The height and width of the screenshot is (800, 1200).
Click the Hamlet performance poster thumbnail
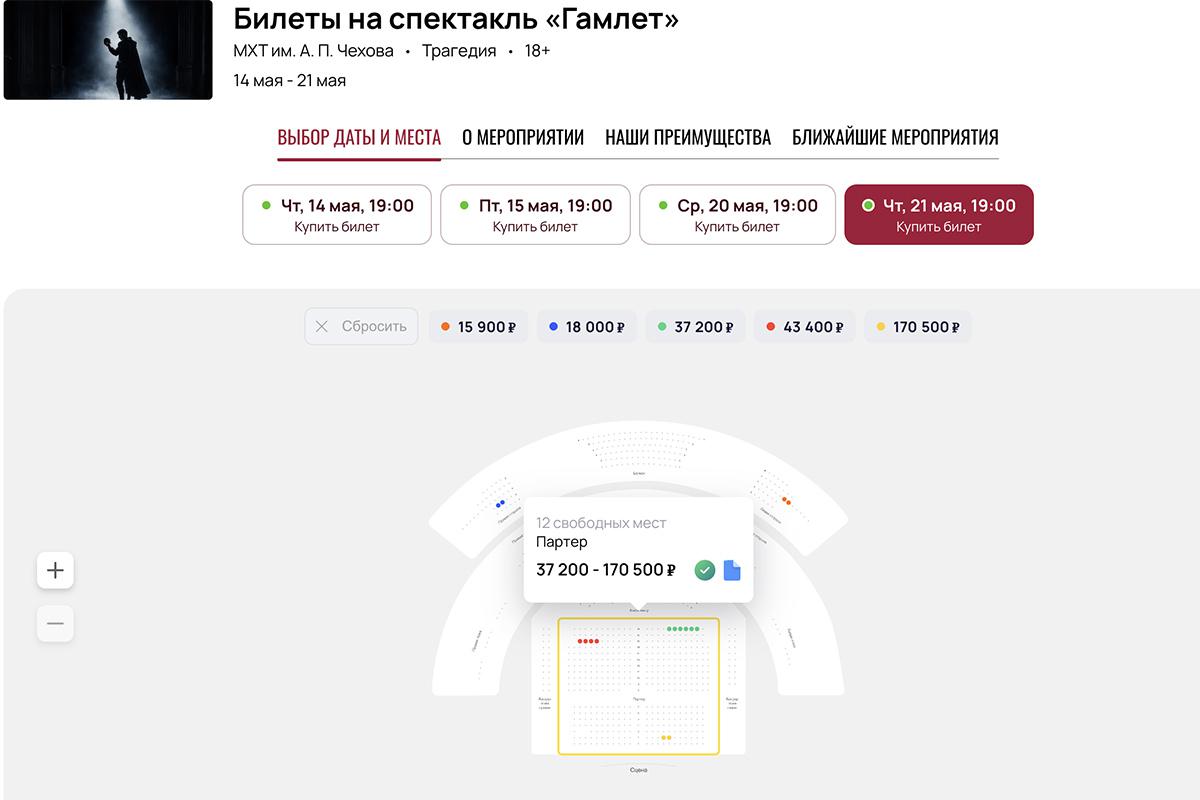coord(107,51)
